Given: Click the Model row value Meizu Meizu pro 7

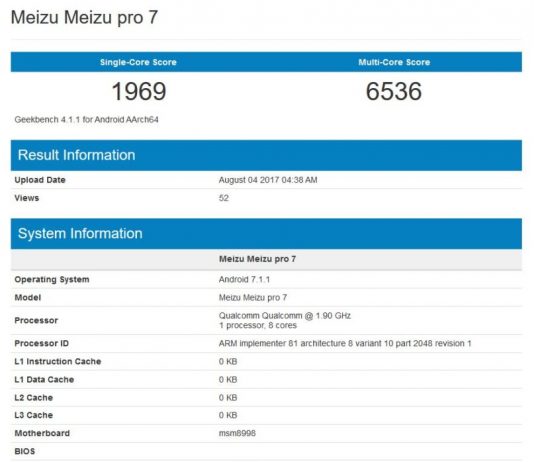Looking at the screenshot, I should [x=253, y=298].
